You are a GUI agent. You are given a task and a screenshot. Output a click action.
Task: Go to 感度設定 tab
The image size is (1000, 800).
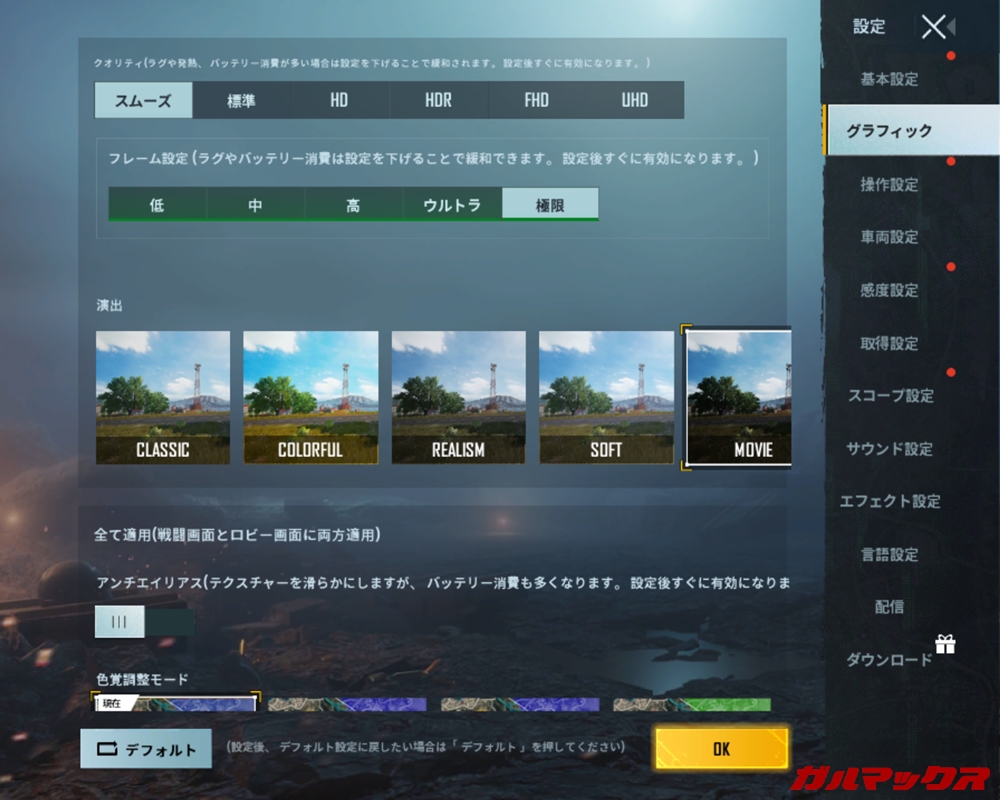pyautogui.click(x=889, y=290)
